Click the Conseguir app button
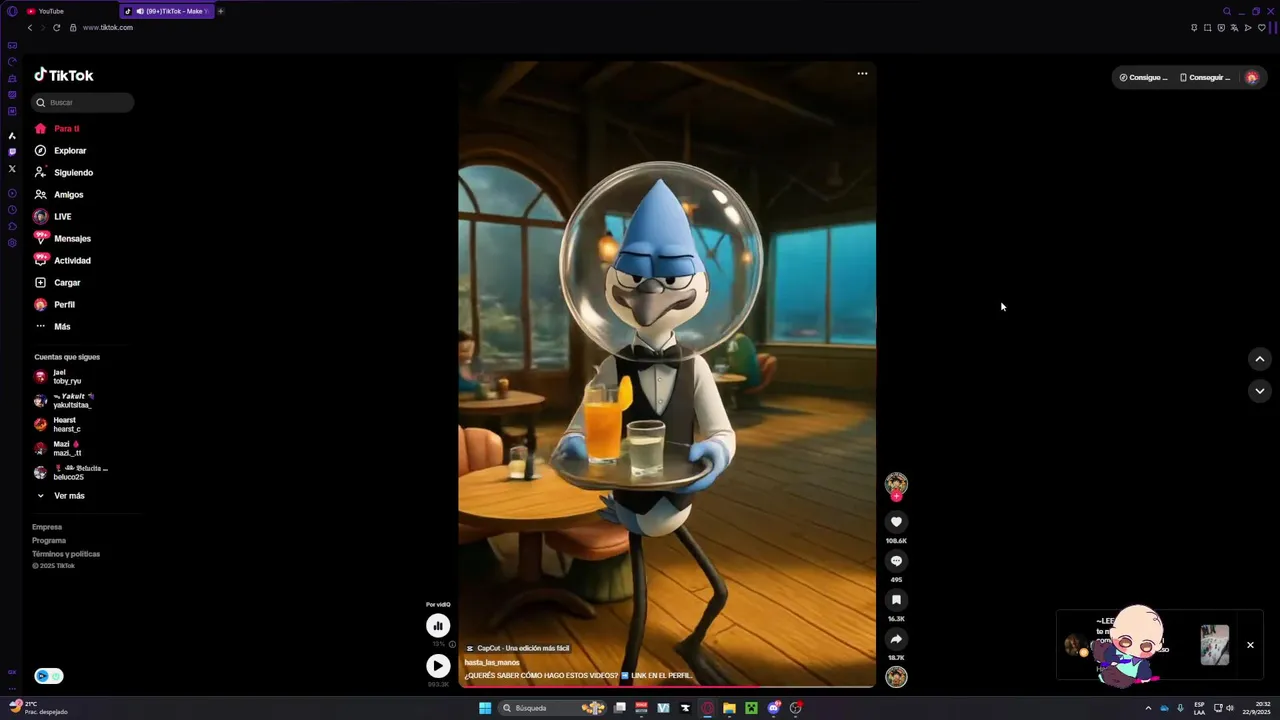Viewport: 1280px width, 720px height. [1205, 77]
